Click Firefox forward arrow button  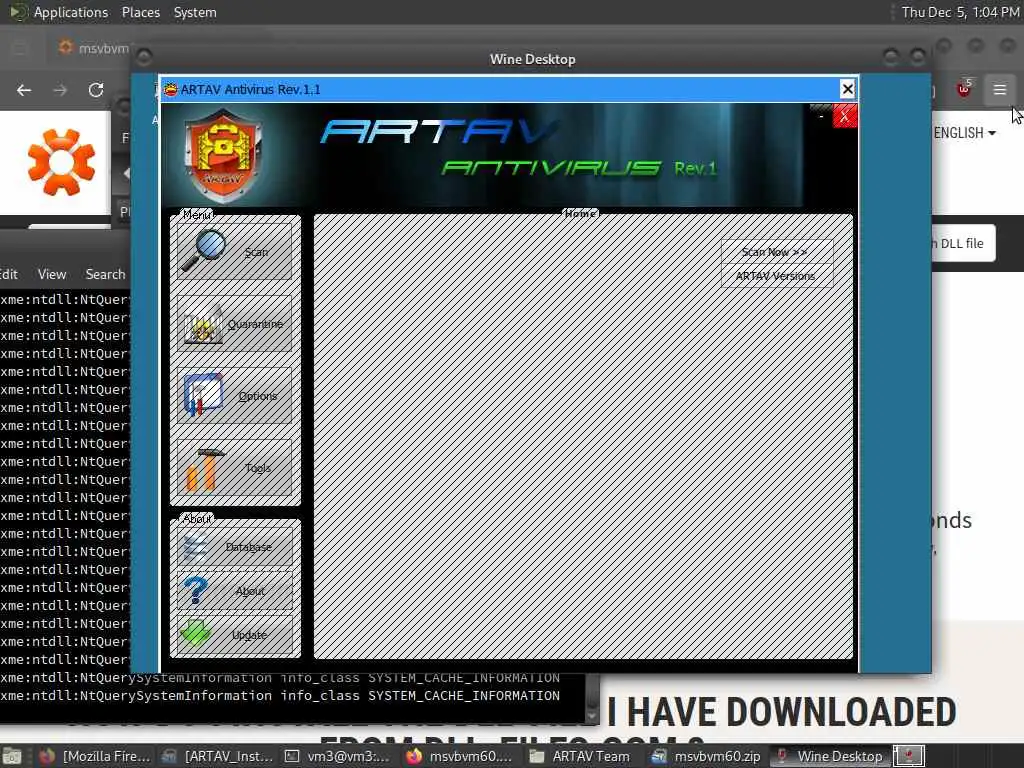[60, 90]
